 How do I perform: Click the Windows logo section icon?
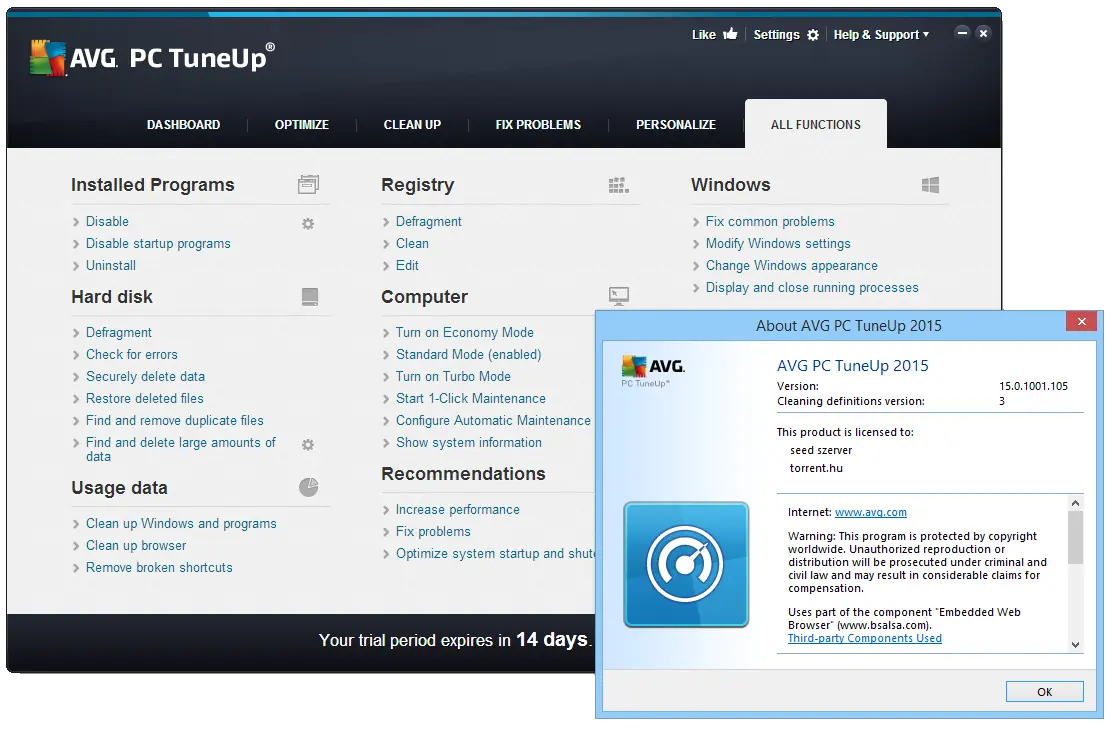[930, 185]
